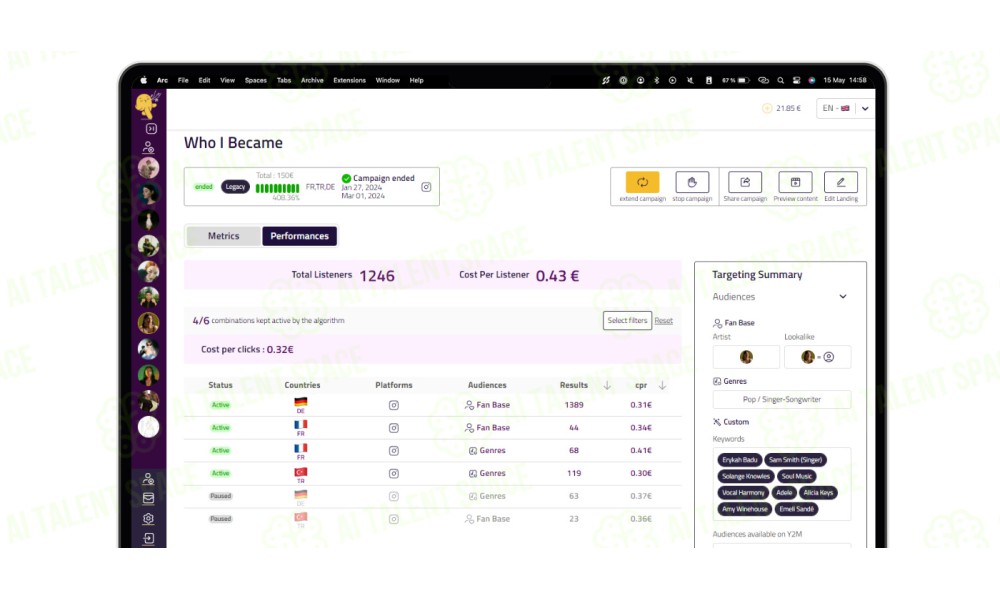Screen dimensions: 1000x600
Task: Click the macOS Spotlight search icon
Action: [x=780, y=80]
